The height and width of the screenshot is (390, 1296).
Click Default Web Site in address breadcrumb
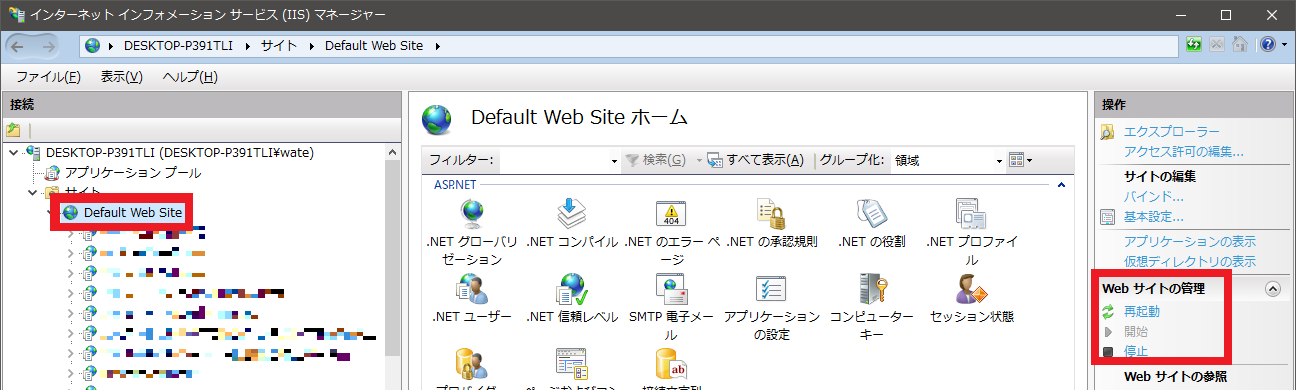[x=374, y=46]
